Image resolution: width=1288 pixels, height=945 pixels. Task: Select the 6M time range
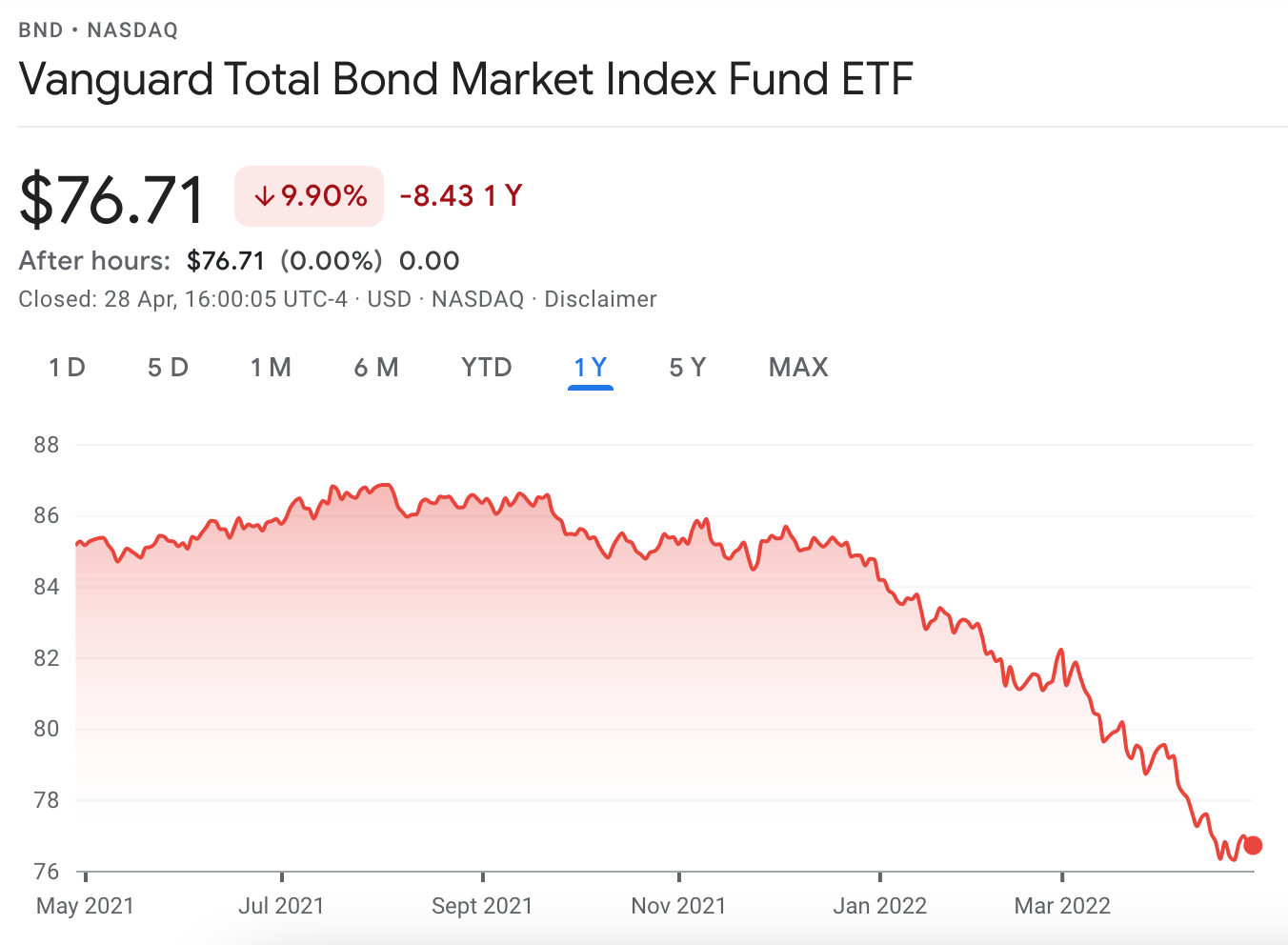[376, 367]
